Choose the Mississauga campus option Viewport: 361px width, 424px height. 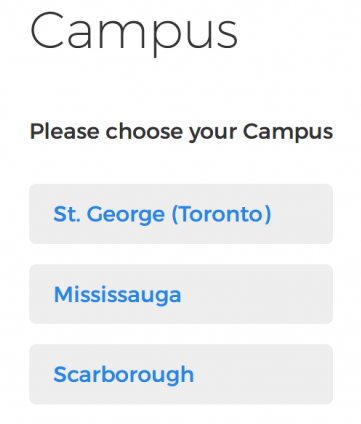[181, 294]
